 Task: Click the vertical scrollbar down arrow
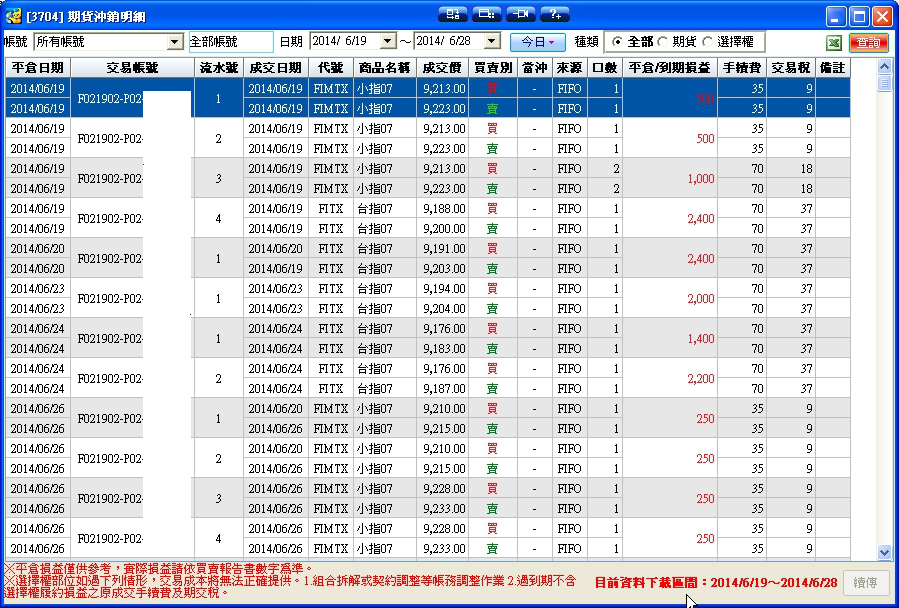(884, 552)
